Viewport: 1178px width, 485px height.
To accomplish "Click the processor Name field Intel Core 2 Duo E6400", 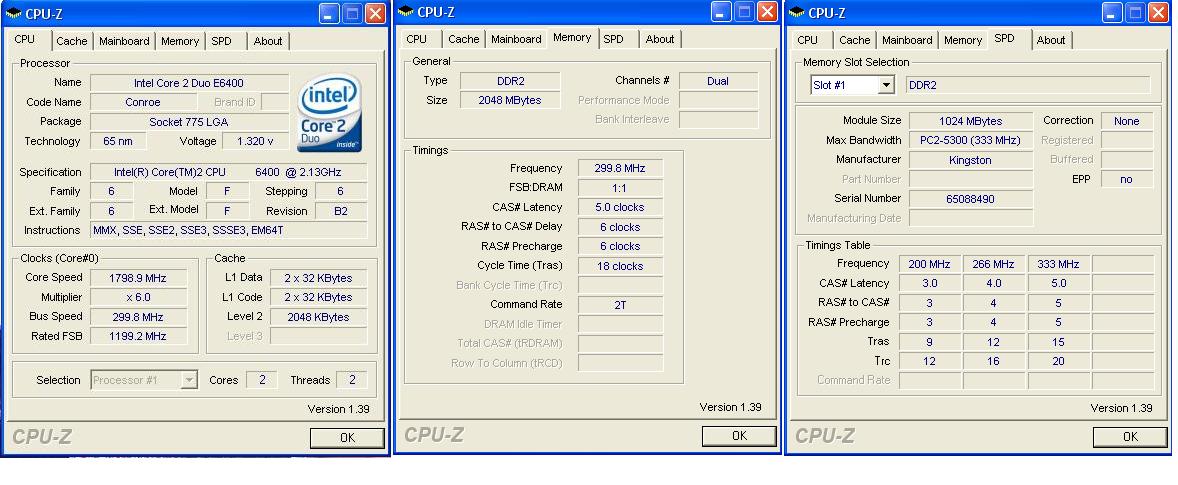I will click(x=189, y=83).
